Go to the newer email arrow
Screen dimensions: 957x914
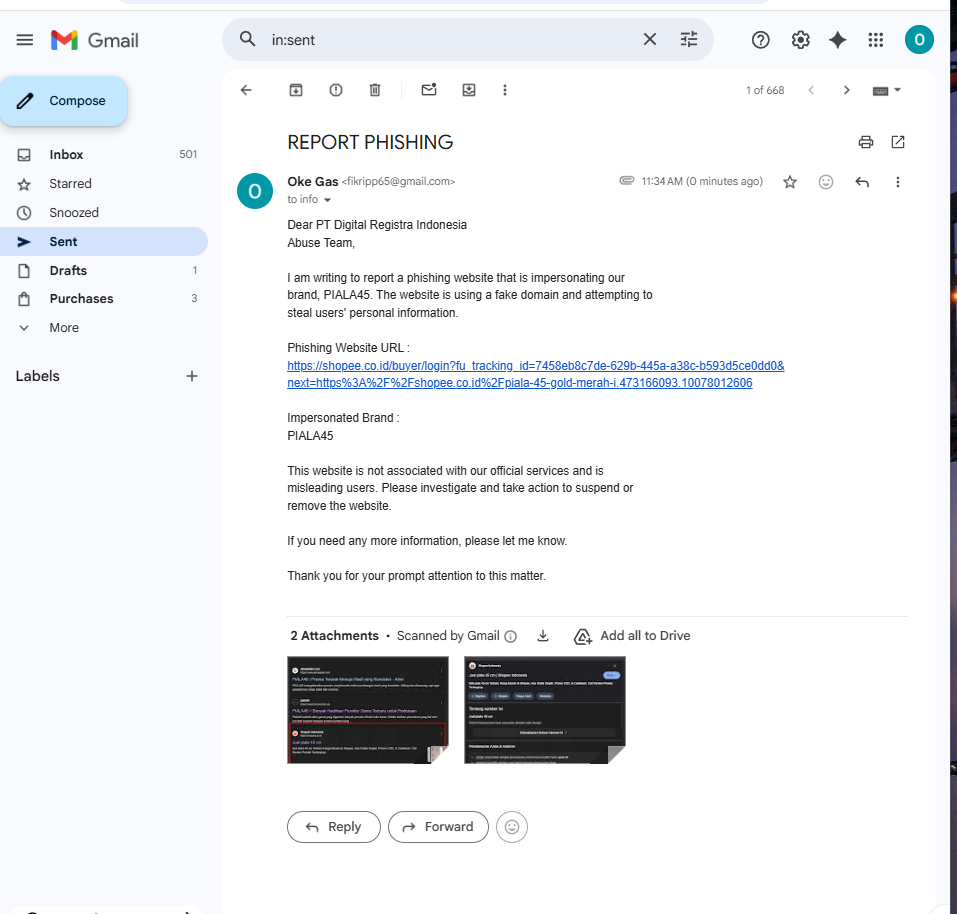811,90
